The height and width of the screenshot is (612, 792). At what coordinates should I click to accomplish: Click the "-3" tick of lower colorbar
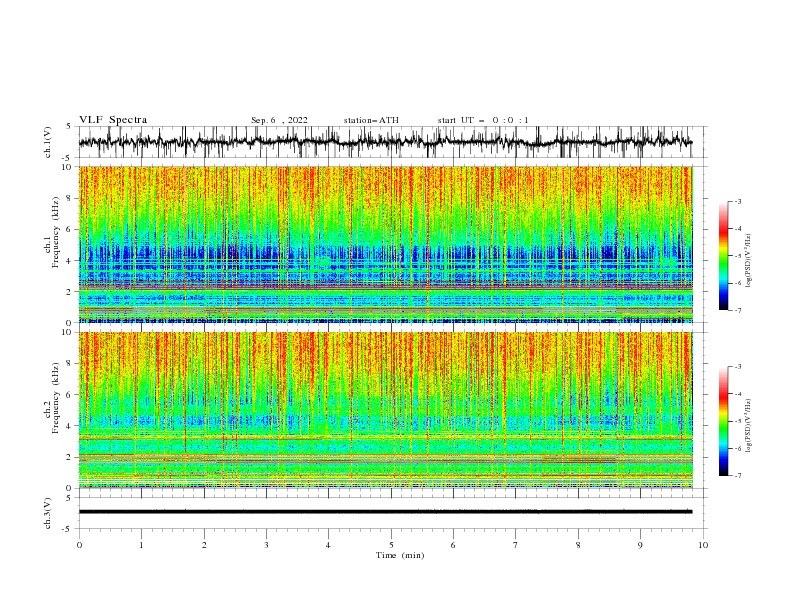(737, 367)
